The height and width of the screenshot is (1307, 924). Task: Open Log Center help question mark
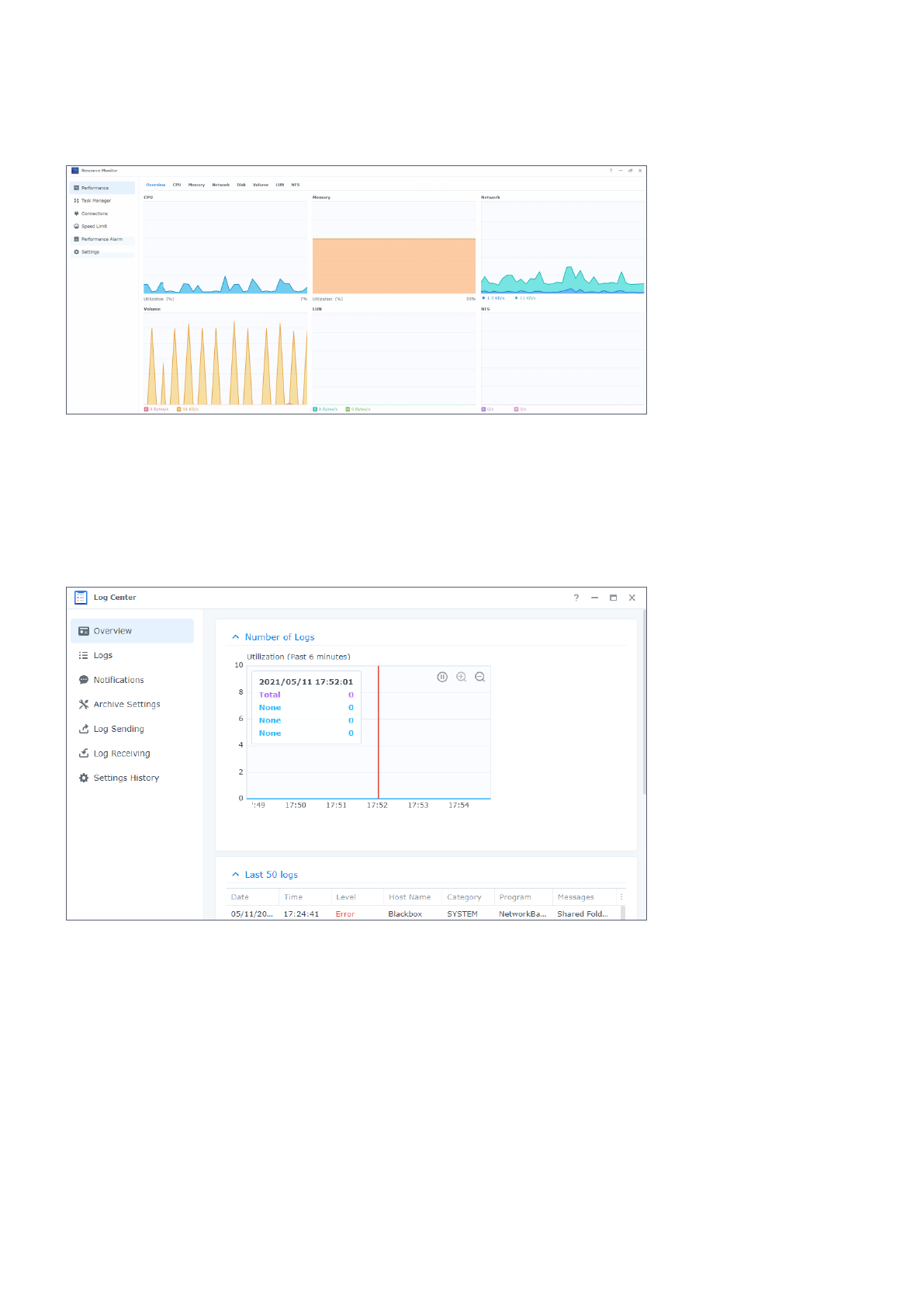click(x=576, y=598)
